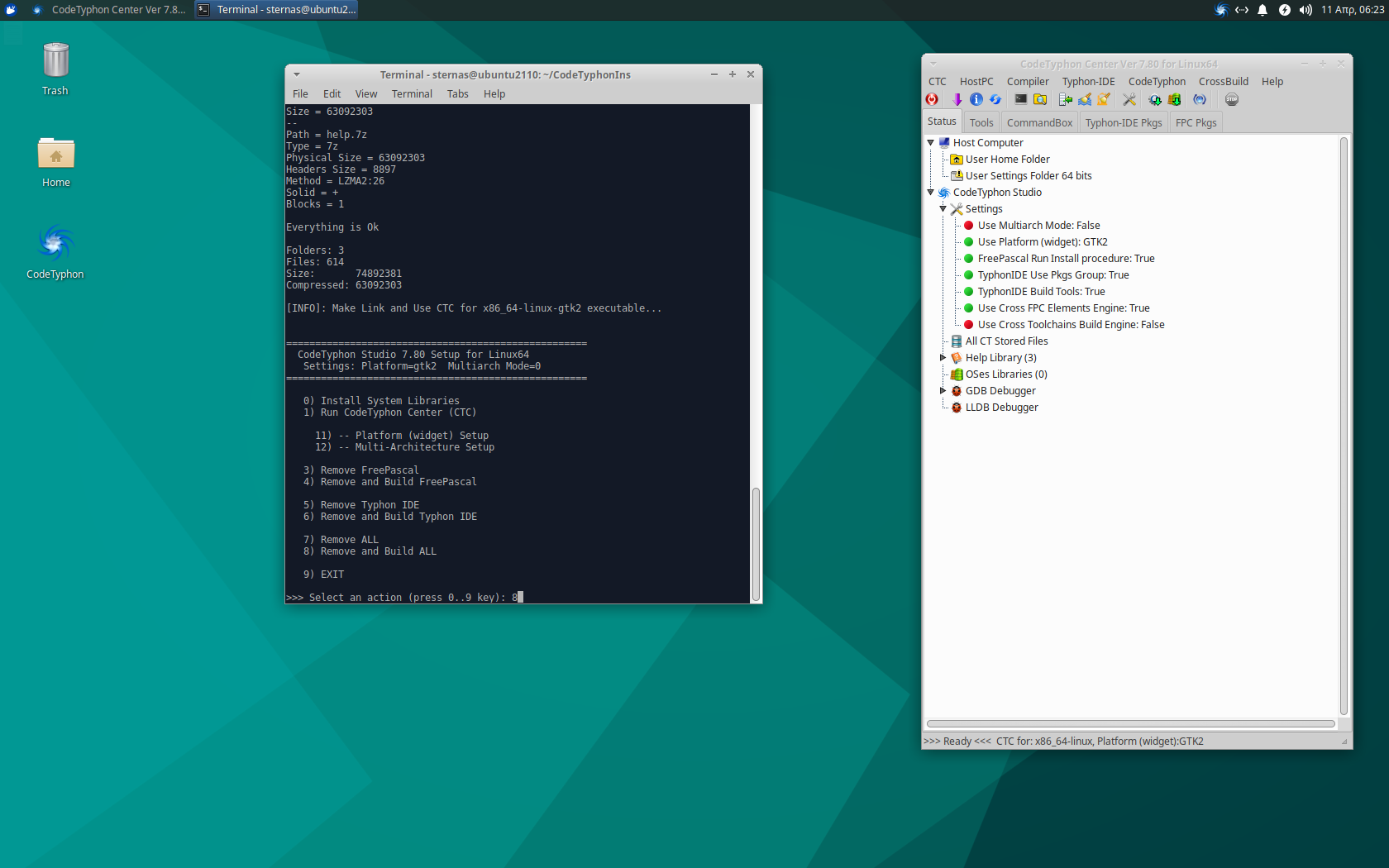
Task: Open the CTC menu
Action: pos(938,82)
